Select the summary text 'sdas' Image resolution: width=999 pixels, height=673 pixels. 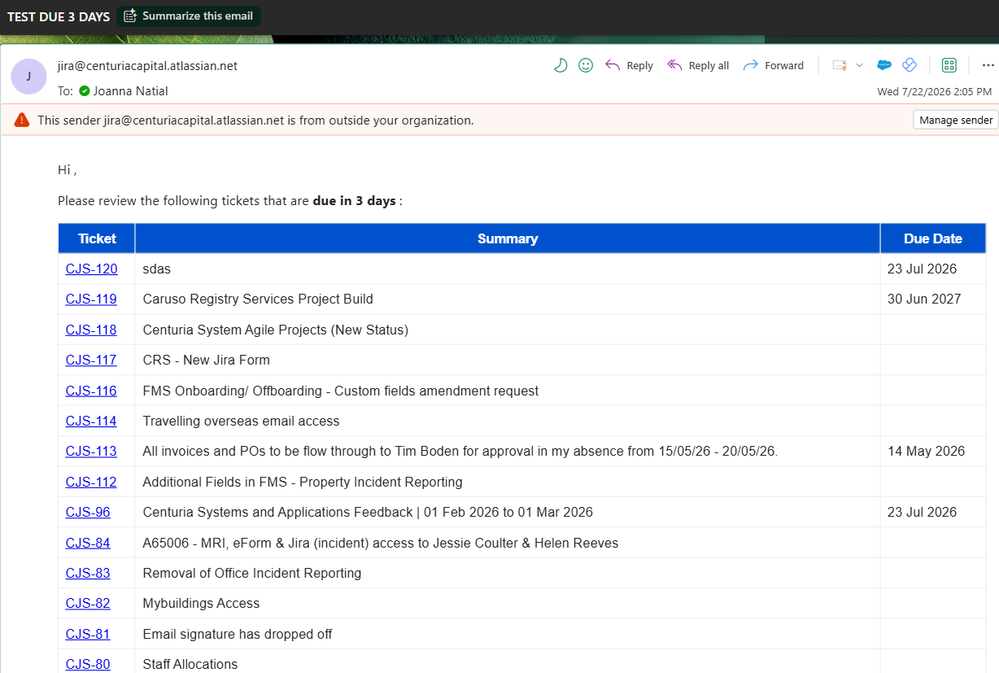pos(157,269)
